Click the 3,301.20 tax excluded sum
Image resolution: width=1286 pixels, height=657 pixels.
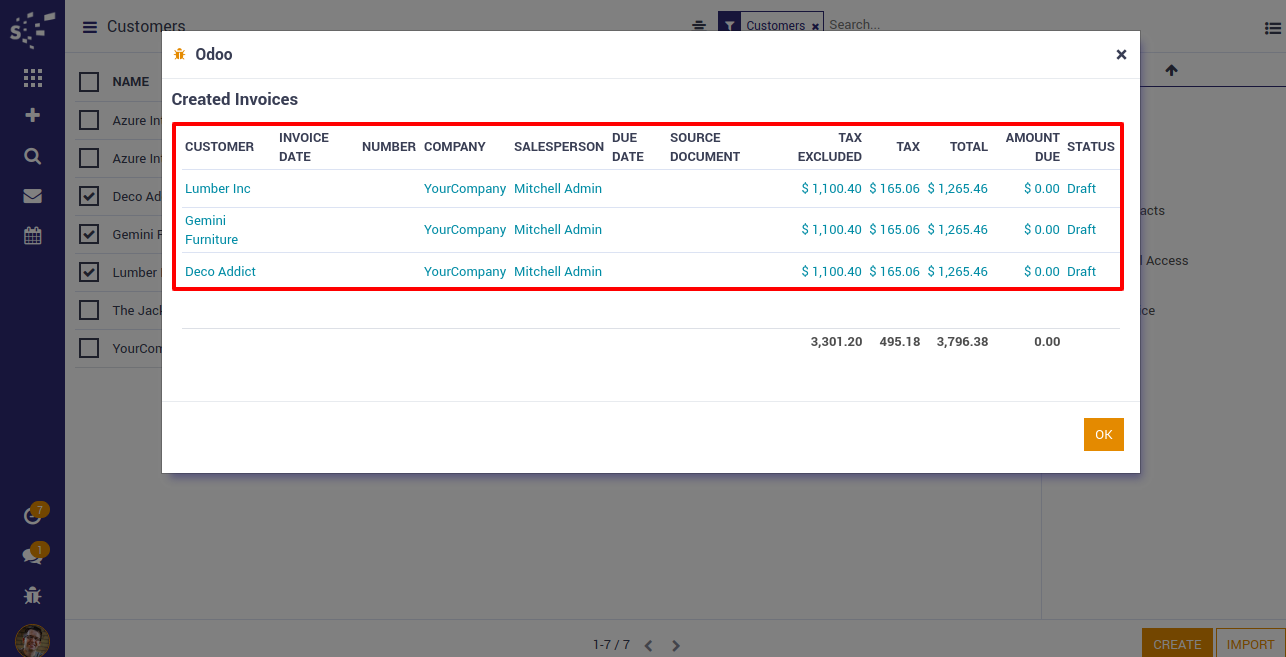point(836,342)
